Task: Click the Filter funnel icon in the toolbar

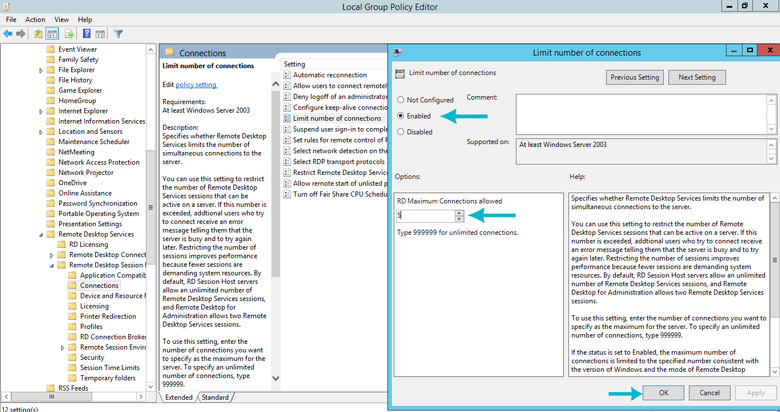Action: (x=118, y=34)
